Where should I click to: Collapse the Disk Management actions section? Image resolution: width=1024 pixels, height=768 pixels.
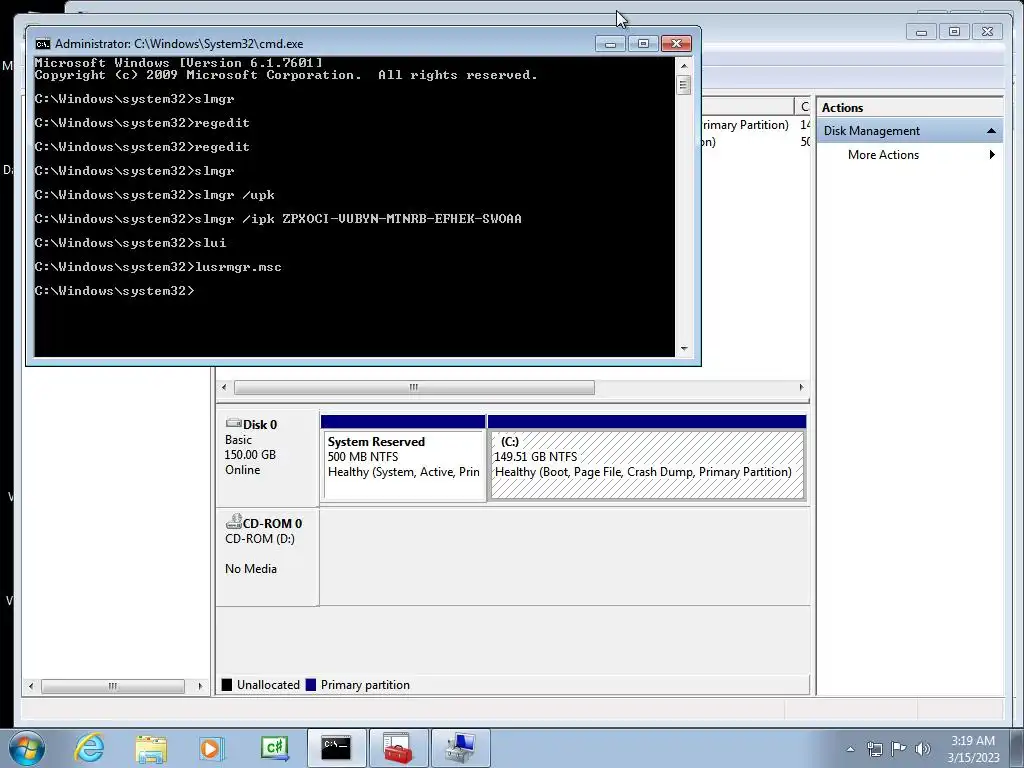991,131
